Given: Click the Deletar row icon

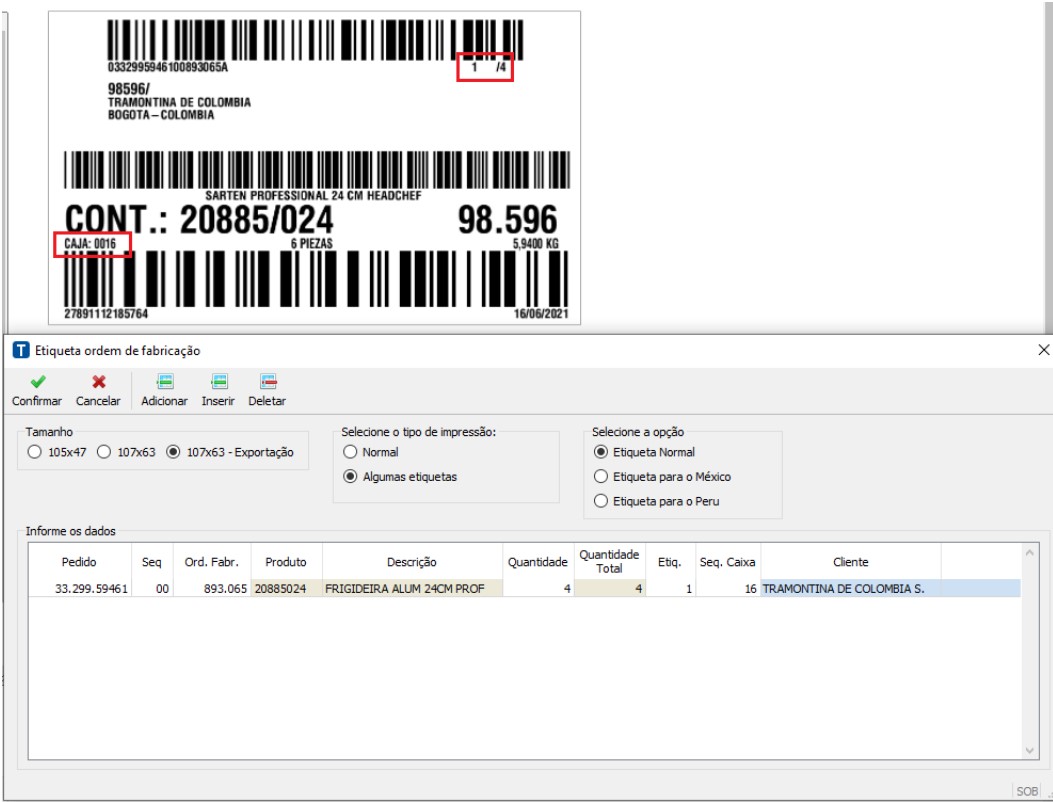Looking at the screenshot, I should click(267, 381).
